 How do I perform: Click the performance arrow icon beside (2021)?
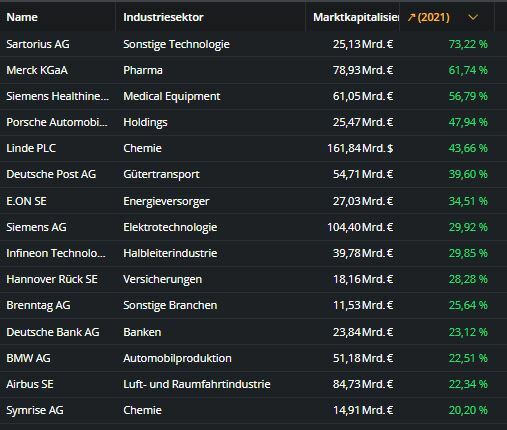(x=411, y=17)
